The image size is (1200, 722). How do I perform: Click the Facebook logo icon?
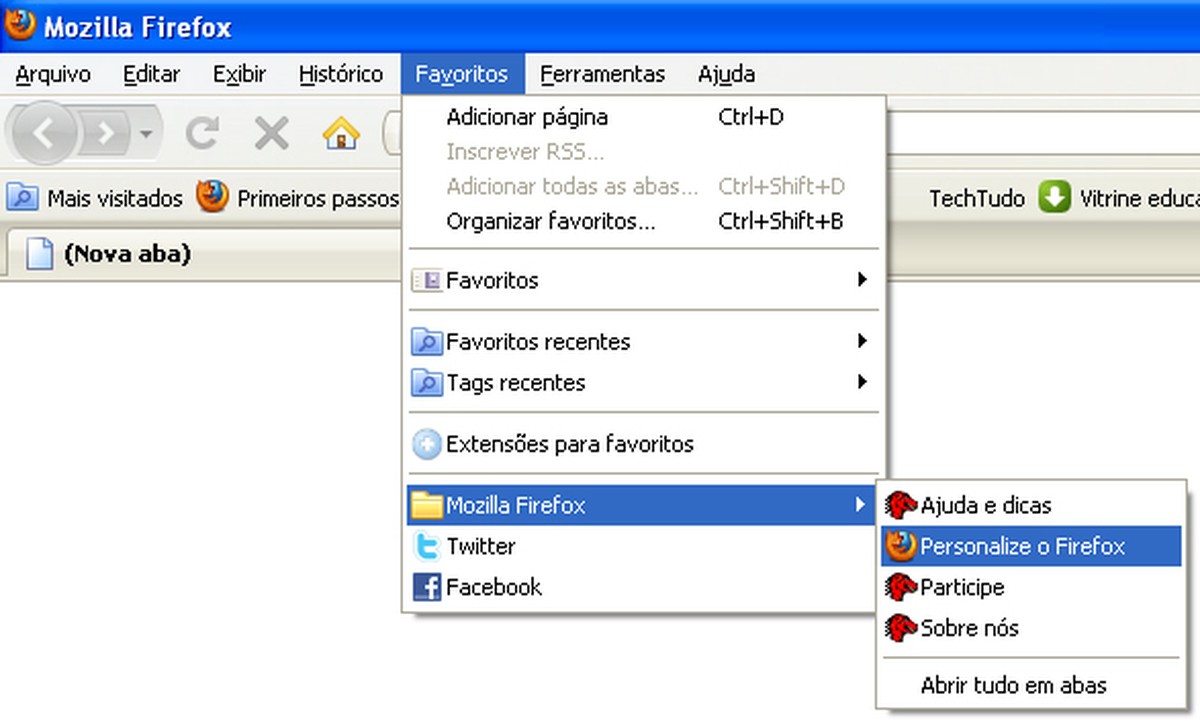tap(427, 587)
